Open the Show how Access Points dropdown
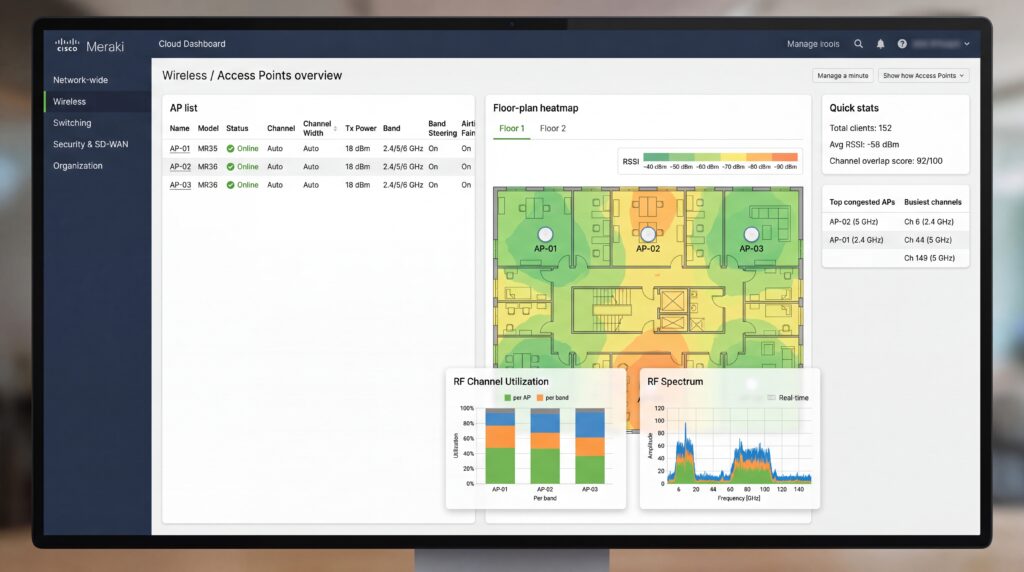The height and width of the screenshot is (572, 1024). point(923,76)
